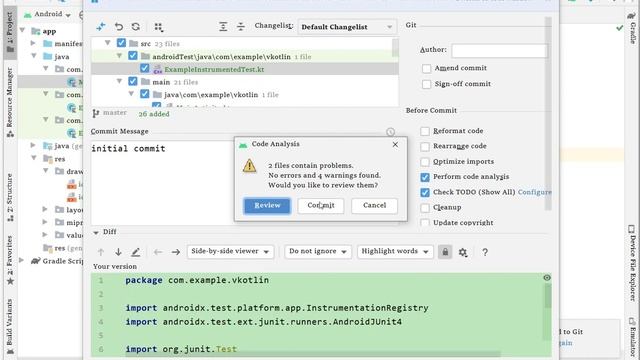
Task: Collapse the res folder in project tree
Action: [34, 158]
